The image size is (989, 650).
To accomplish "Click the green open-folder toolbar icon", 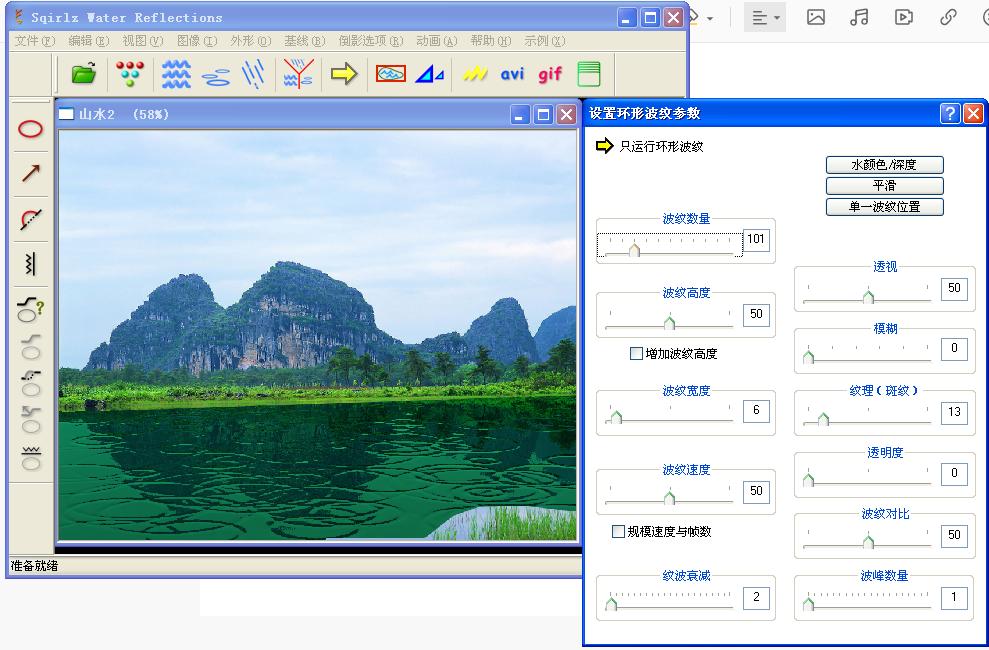I will click(x=84, y=74).
